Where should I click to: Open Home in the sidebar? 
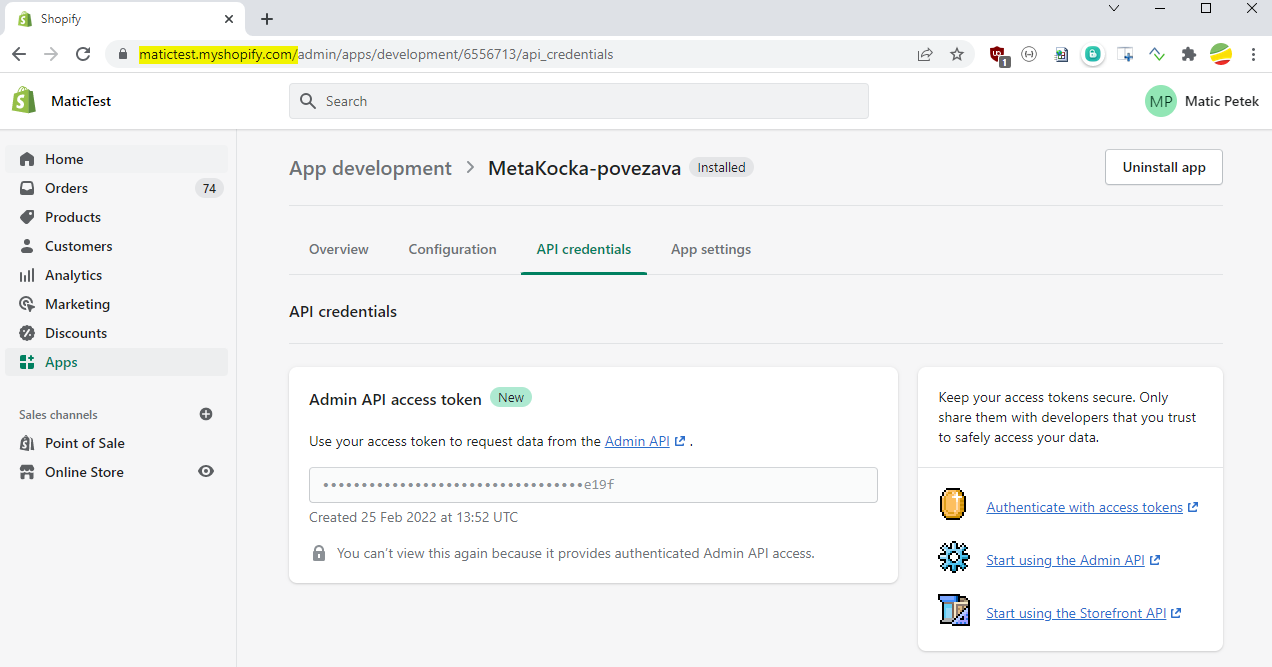[x=117, y=159]
